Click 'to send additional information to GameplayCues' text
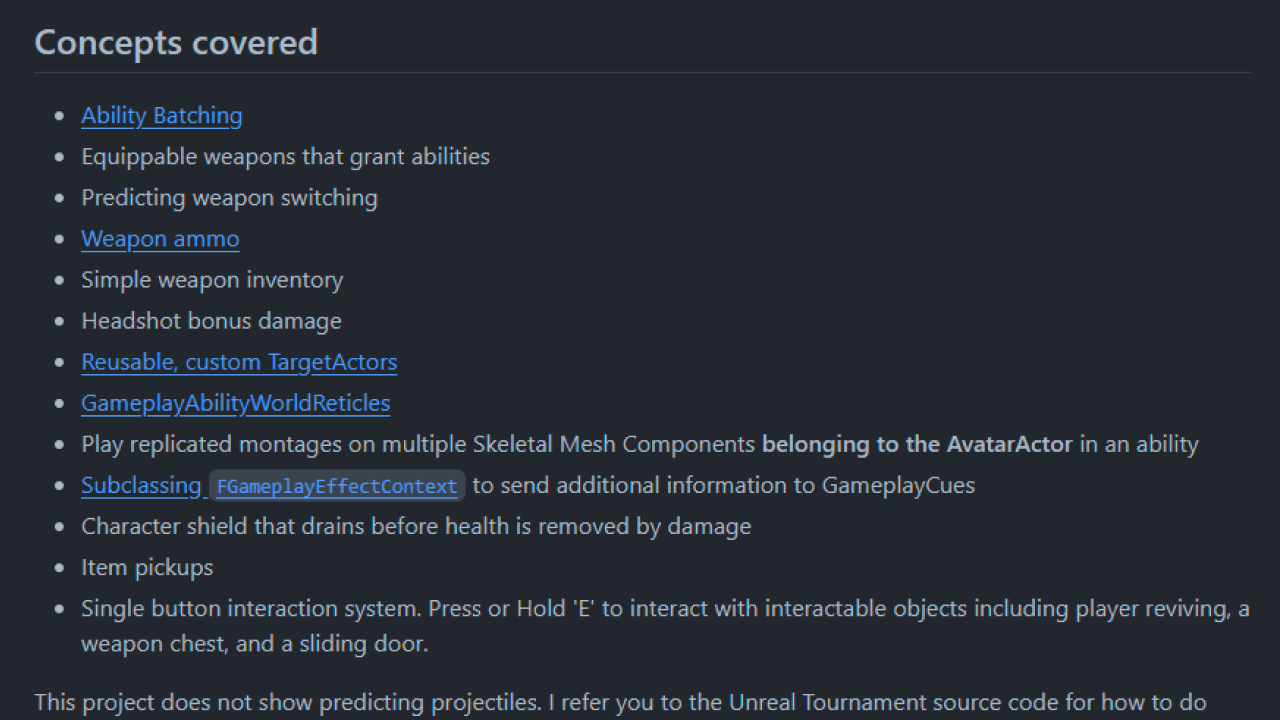 point(723,486)
